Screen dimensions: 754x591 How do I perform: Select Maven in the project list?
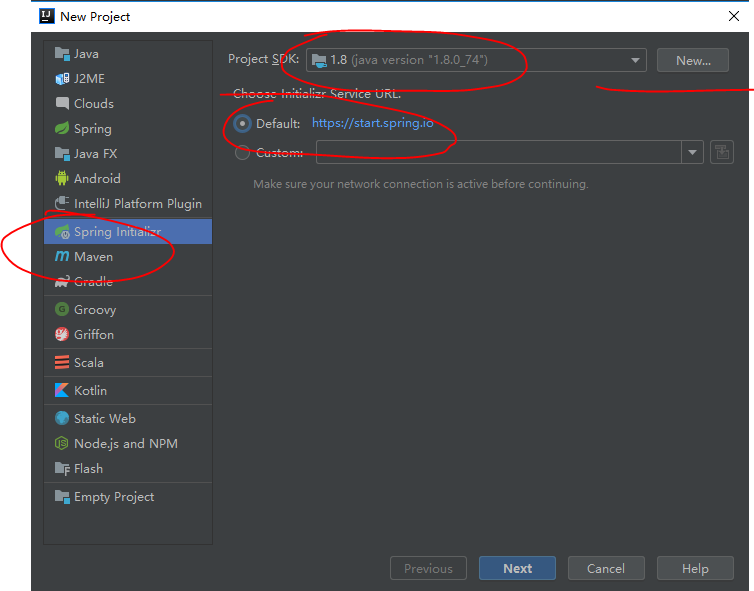128,256
